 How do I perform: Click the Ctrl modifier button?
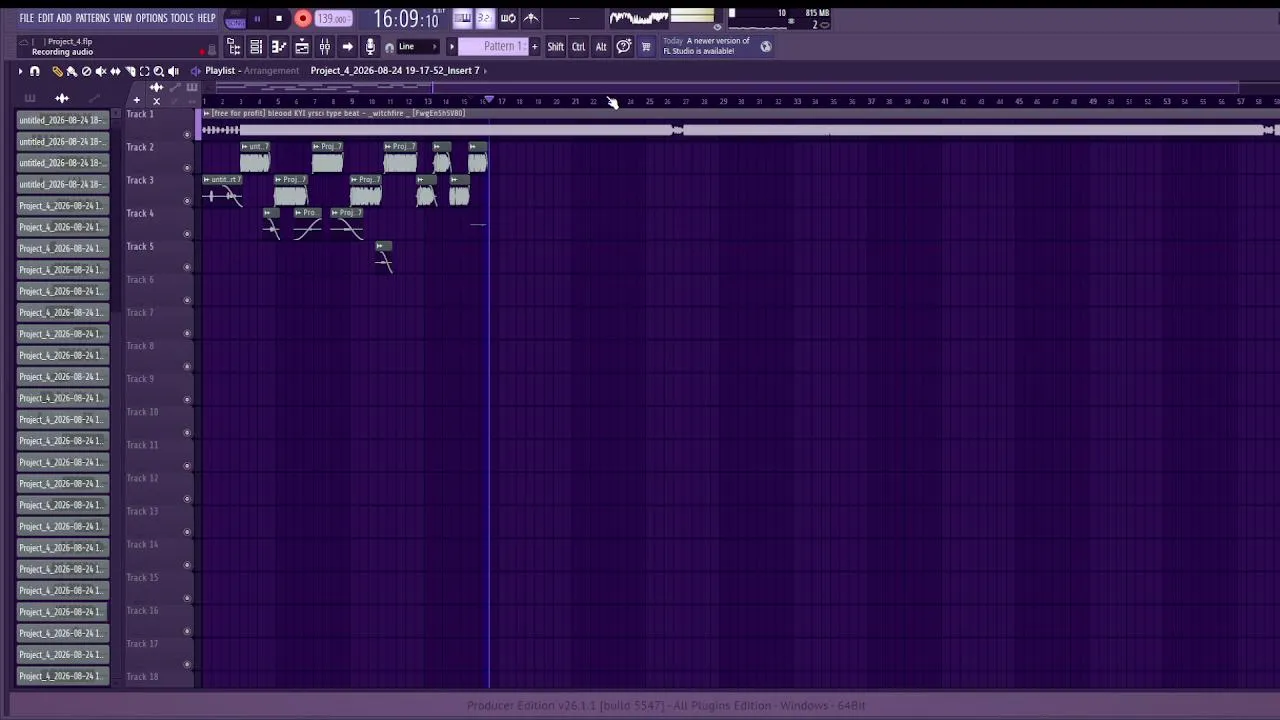point(578,47)
